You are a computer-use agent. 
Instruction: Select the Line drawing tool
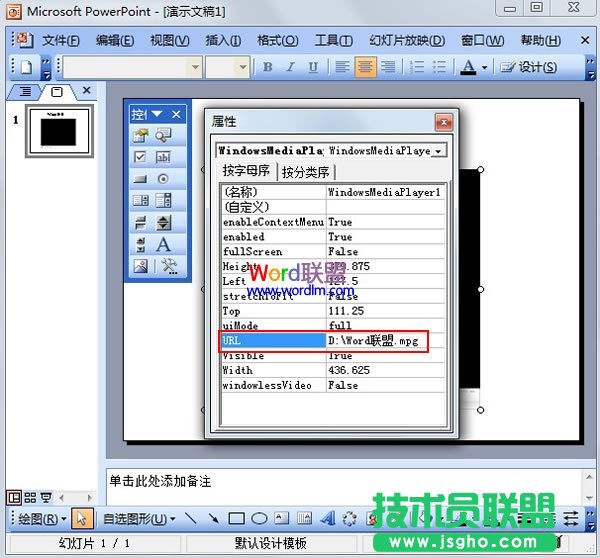tap(191, 519)
